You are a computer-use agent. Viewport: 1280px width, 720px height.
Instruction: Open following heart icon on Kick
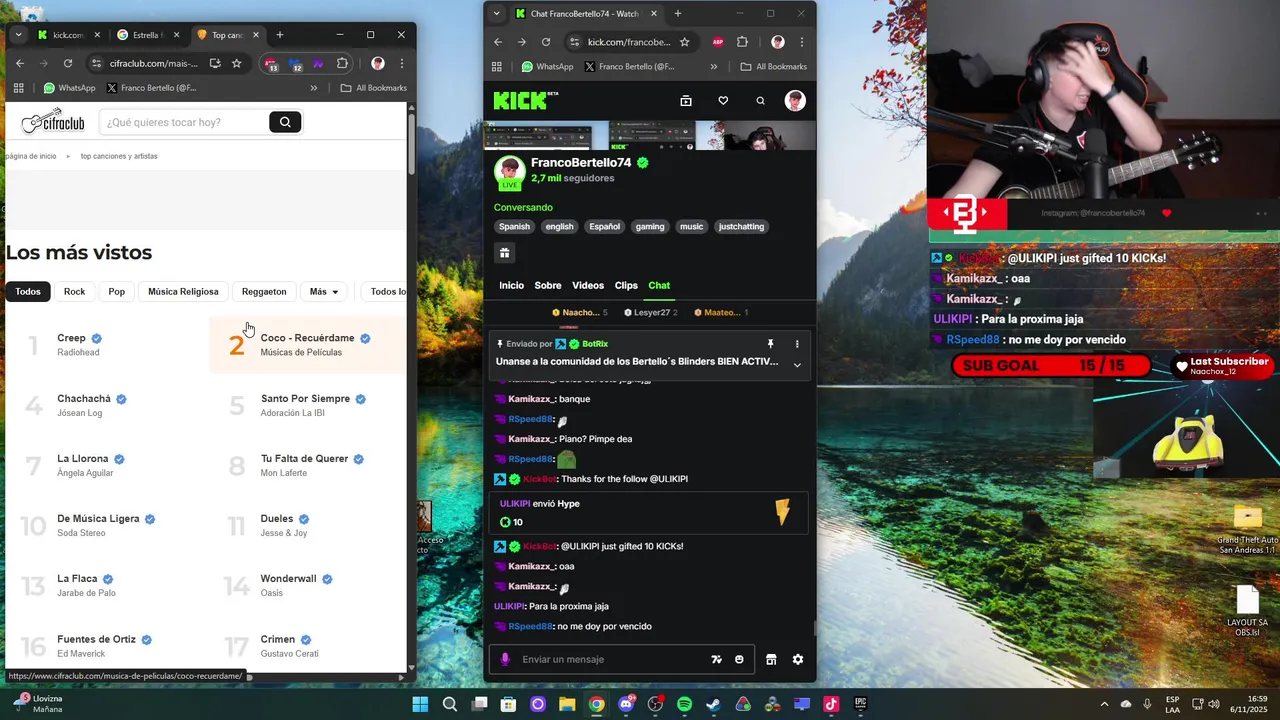tap(723, 101)
